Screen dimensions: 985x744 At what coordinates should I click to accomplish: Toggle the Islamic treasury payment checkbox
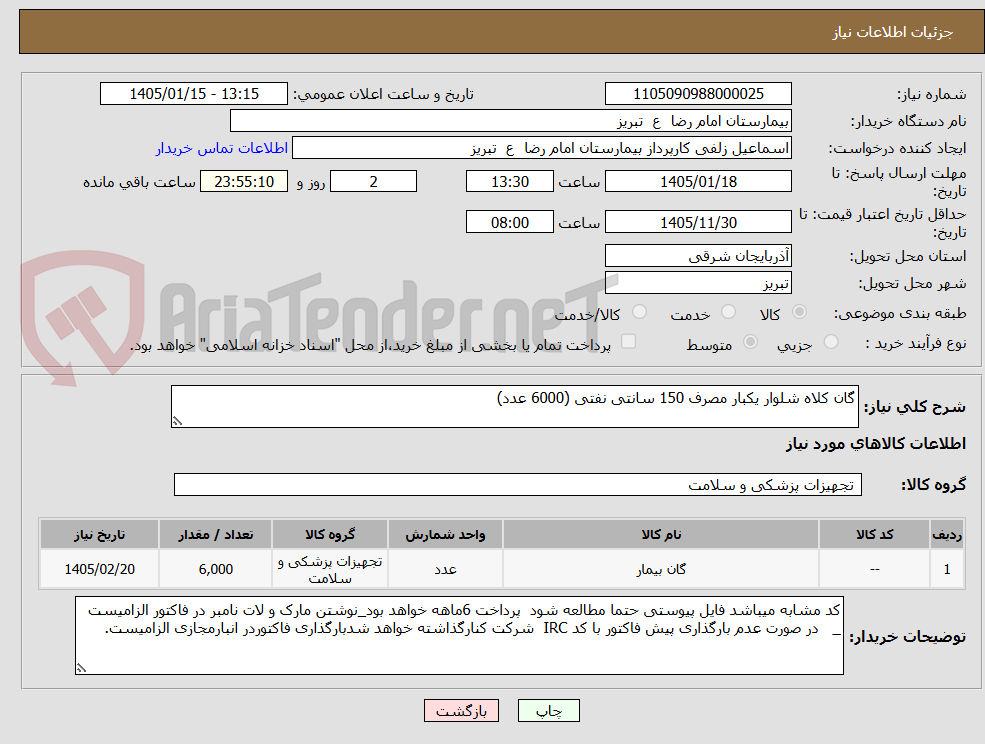(628, 341)
